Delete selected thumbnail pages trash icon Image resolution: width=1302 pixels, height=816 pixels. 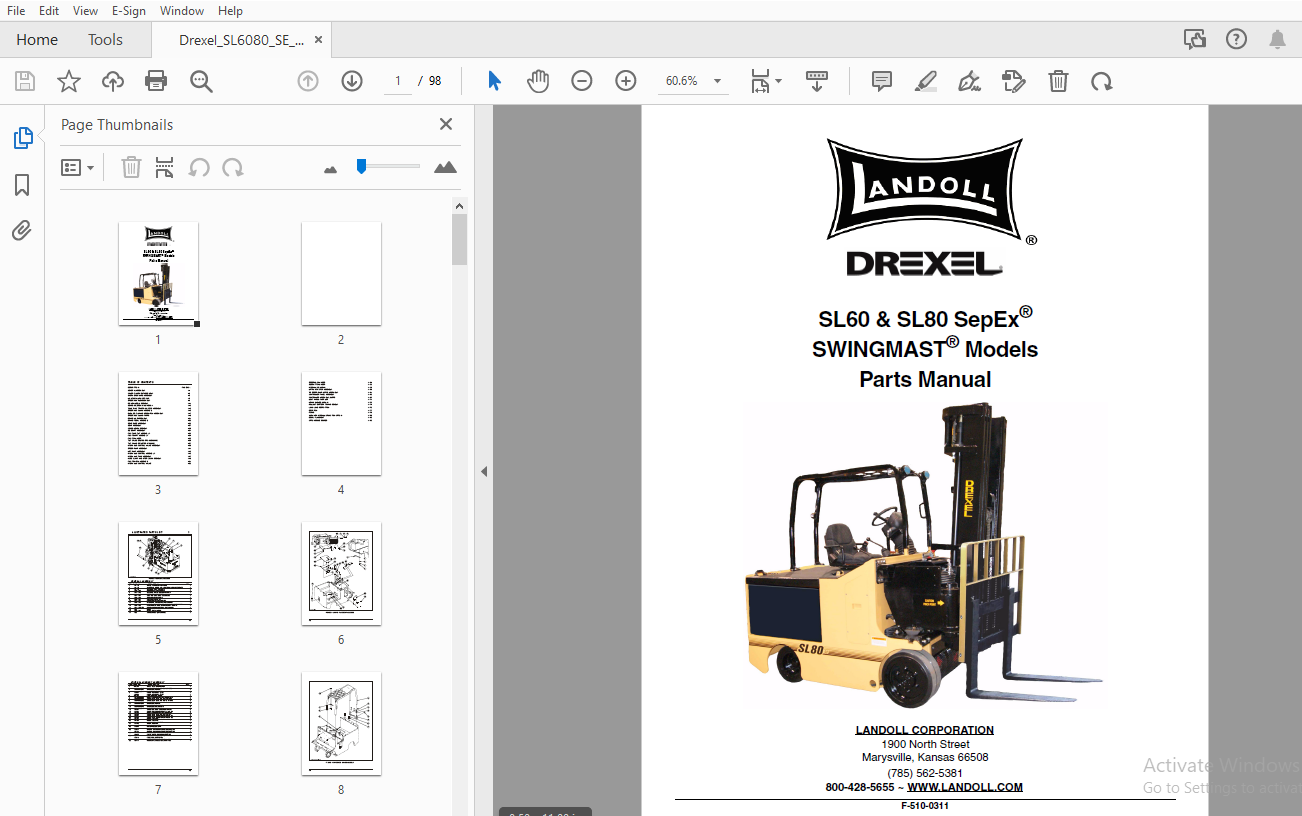[x=131, y=167]
